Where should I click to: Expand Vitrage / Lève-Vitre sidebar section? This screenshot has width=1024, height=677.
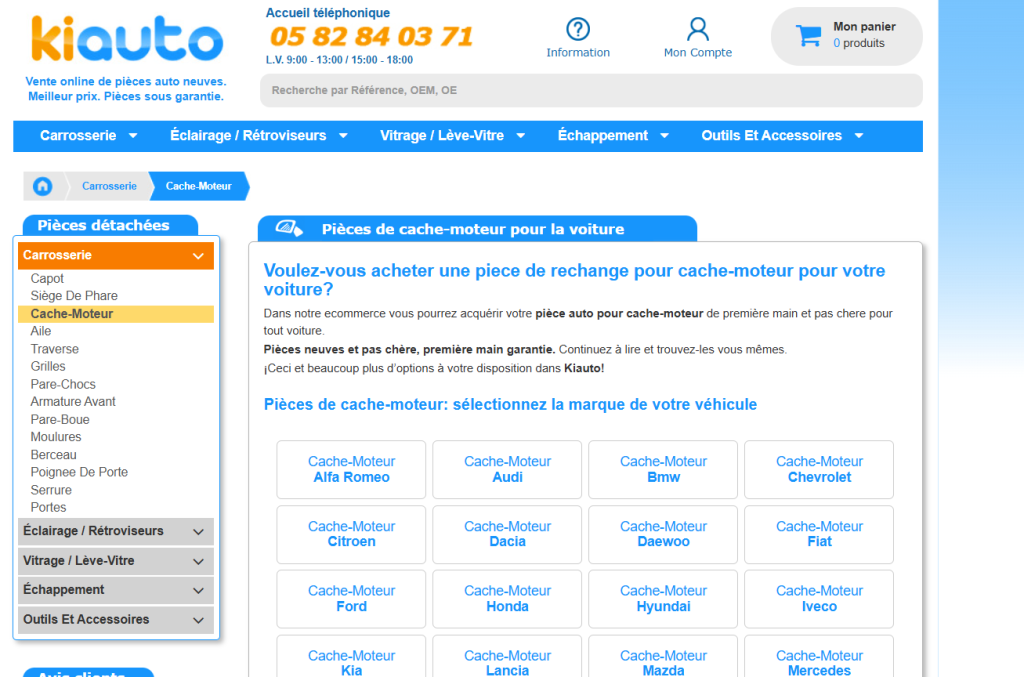(x=116, y=561)
